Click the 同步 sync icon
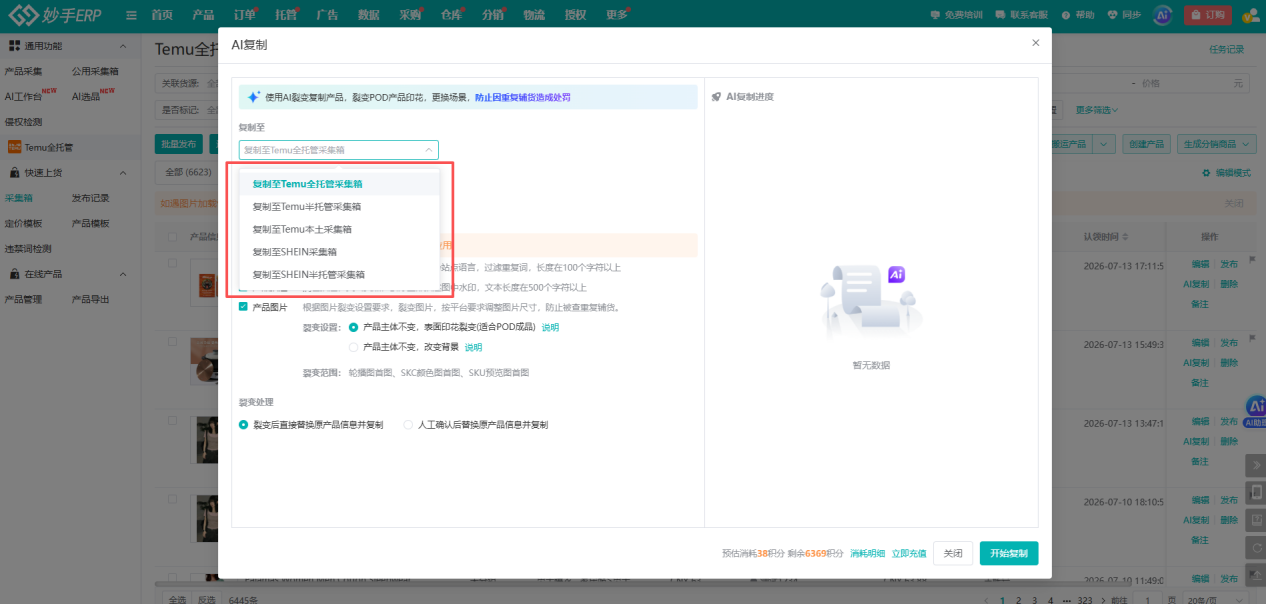Screen dimensions: 1266x604 (1114, 15)
